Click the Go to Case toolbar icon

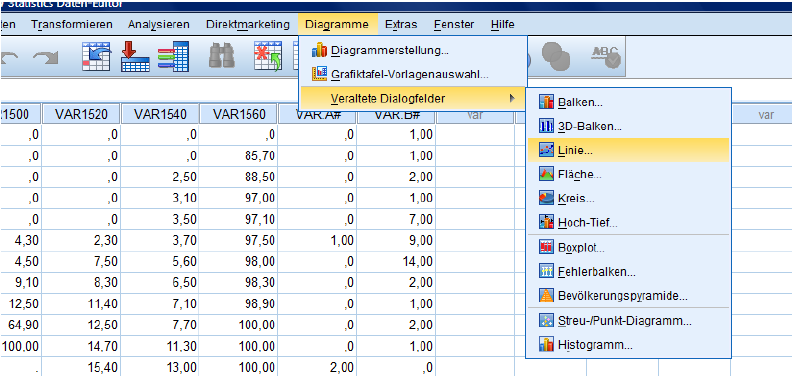97,56
